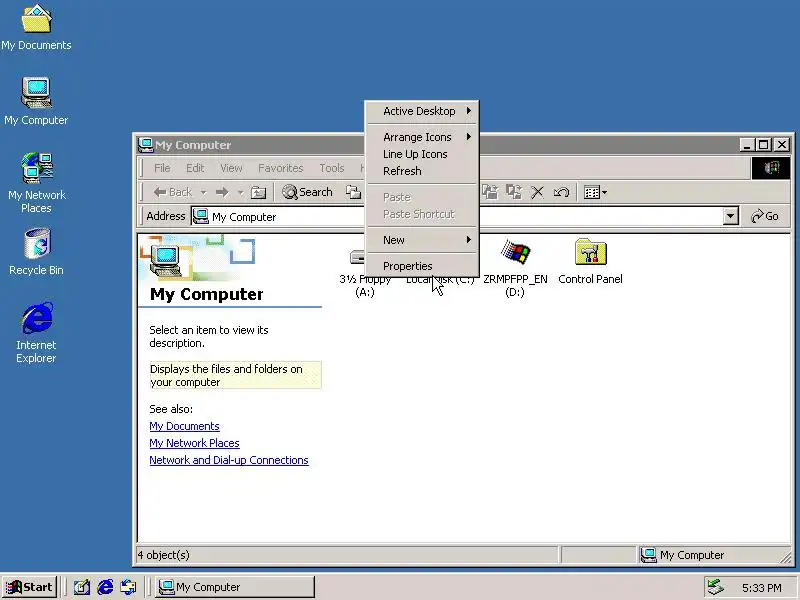
Task: Open the My Documents link
Action: tap(184, 426)
